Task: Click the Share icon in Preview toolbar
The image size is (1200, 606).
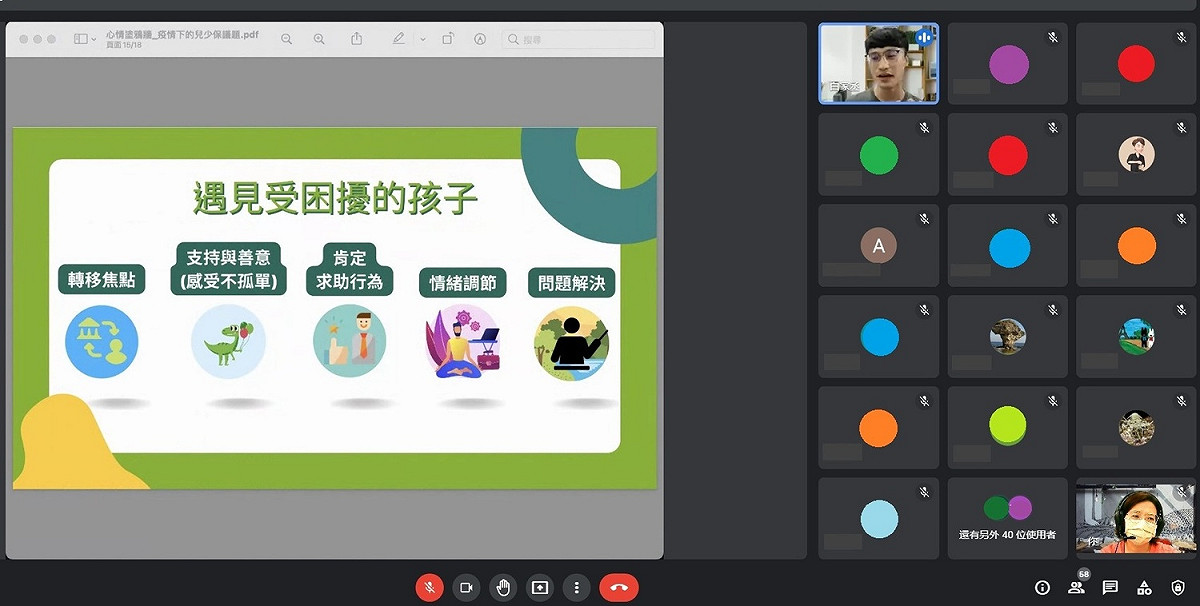Action: pos(357,39)
